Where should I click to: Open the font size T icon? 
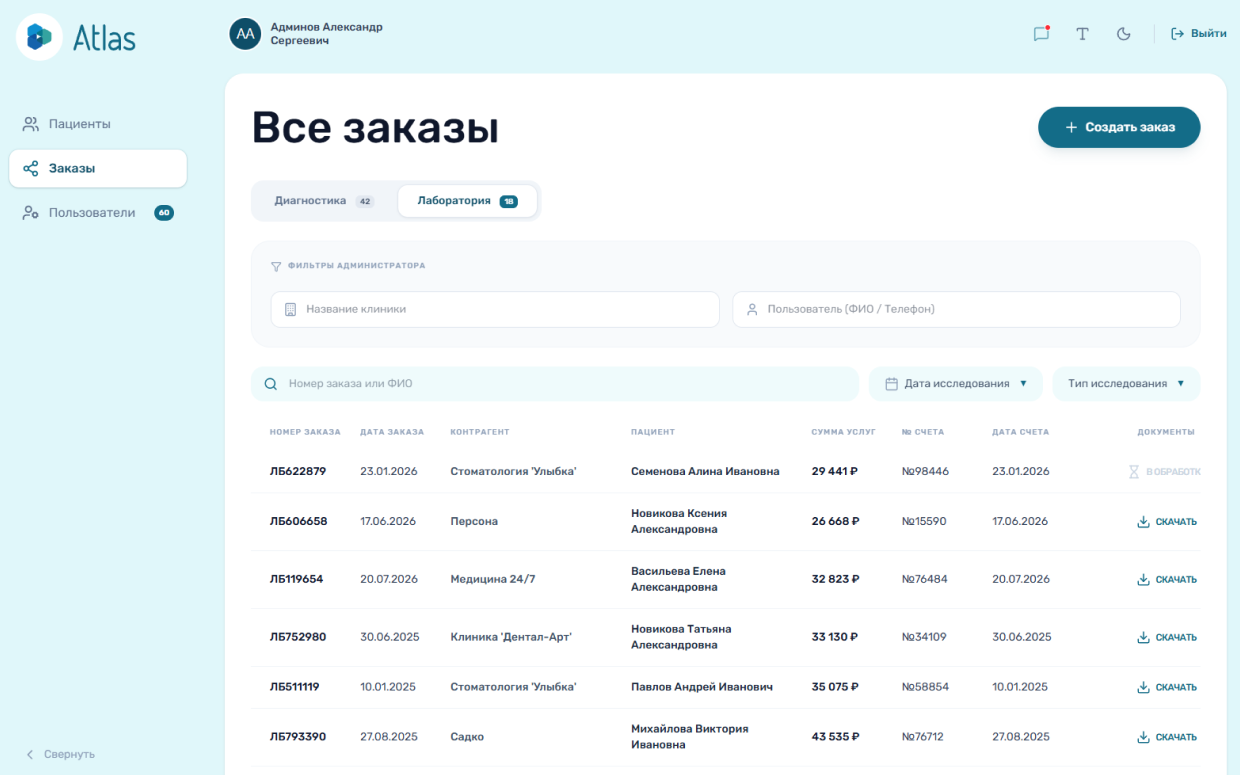pyautogui.click(x=1082, y=34)
